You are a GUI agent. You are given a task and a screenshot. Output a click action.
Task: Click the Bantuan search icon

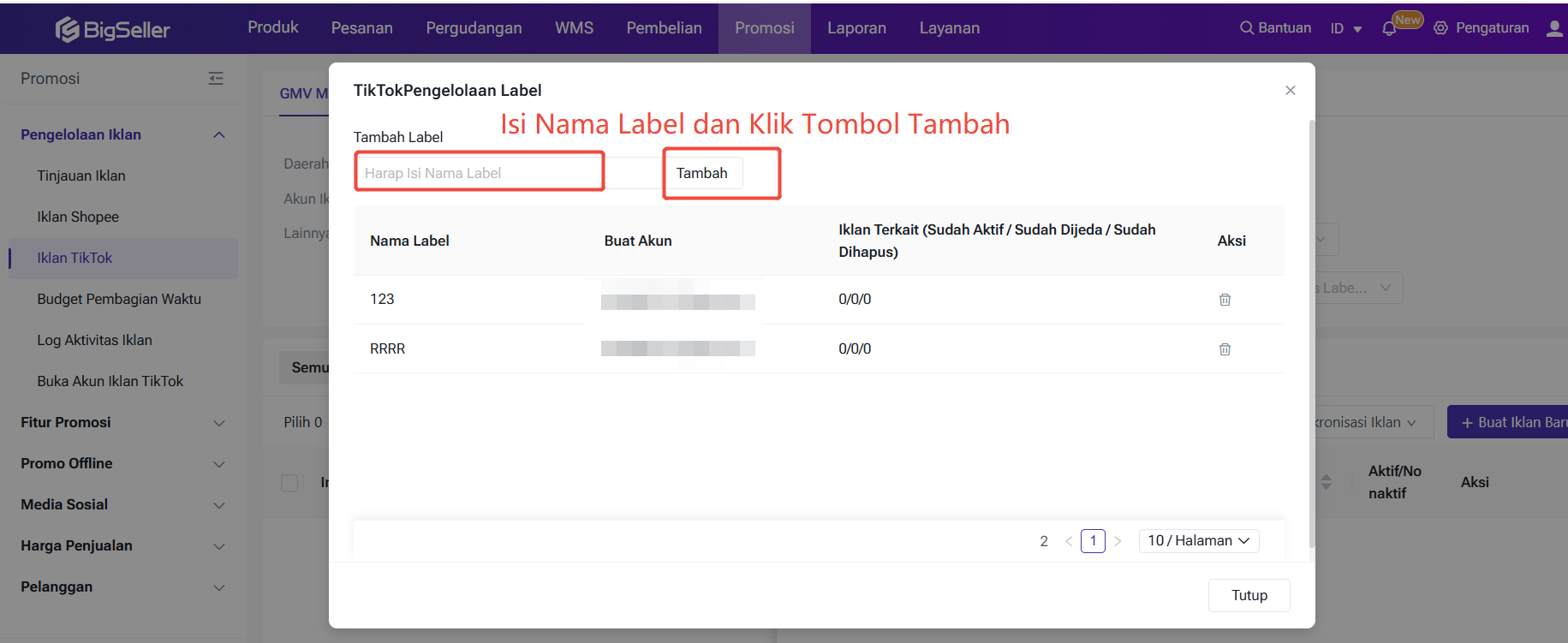click(x=1247, y=28)
